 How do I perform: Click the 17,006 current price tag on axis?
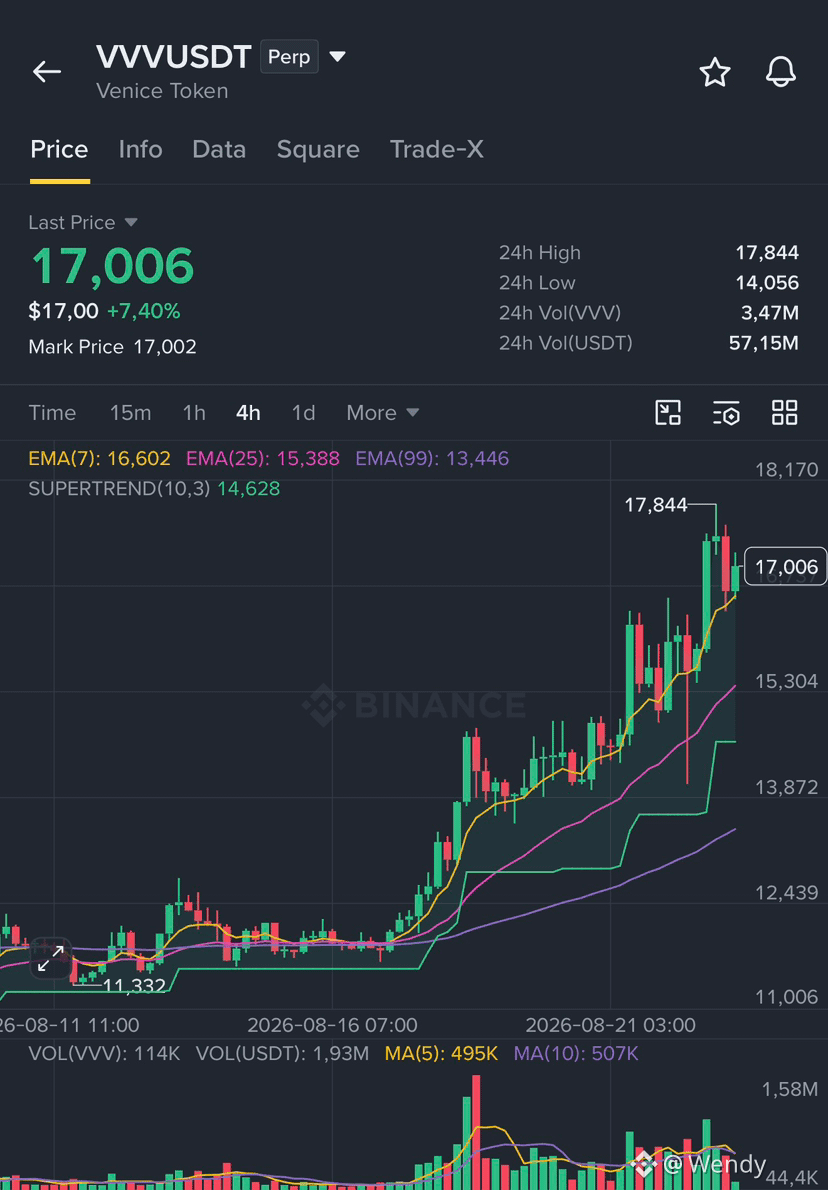[785, 567]
